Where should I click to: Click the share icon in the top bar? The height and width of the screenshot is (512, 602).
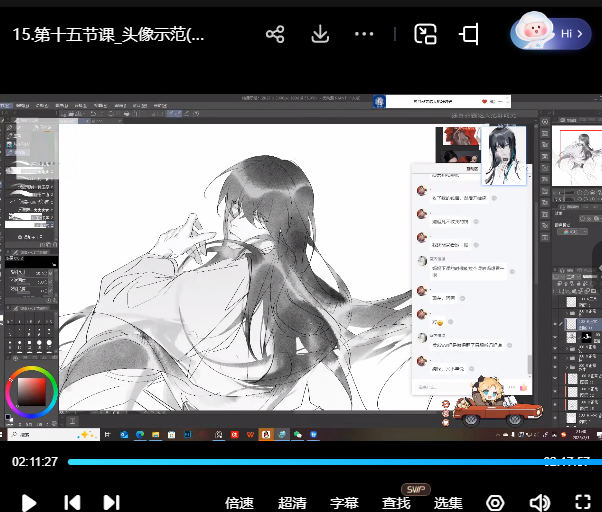(275, 34)
